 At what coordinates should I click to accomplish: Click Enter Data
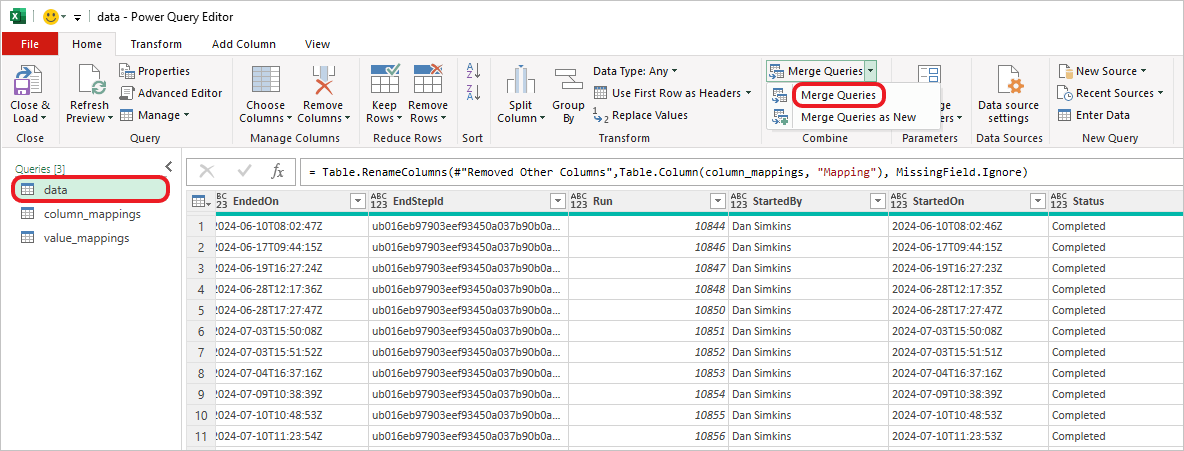pyautogui.click(x=1093, y=115)
